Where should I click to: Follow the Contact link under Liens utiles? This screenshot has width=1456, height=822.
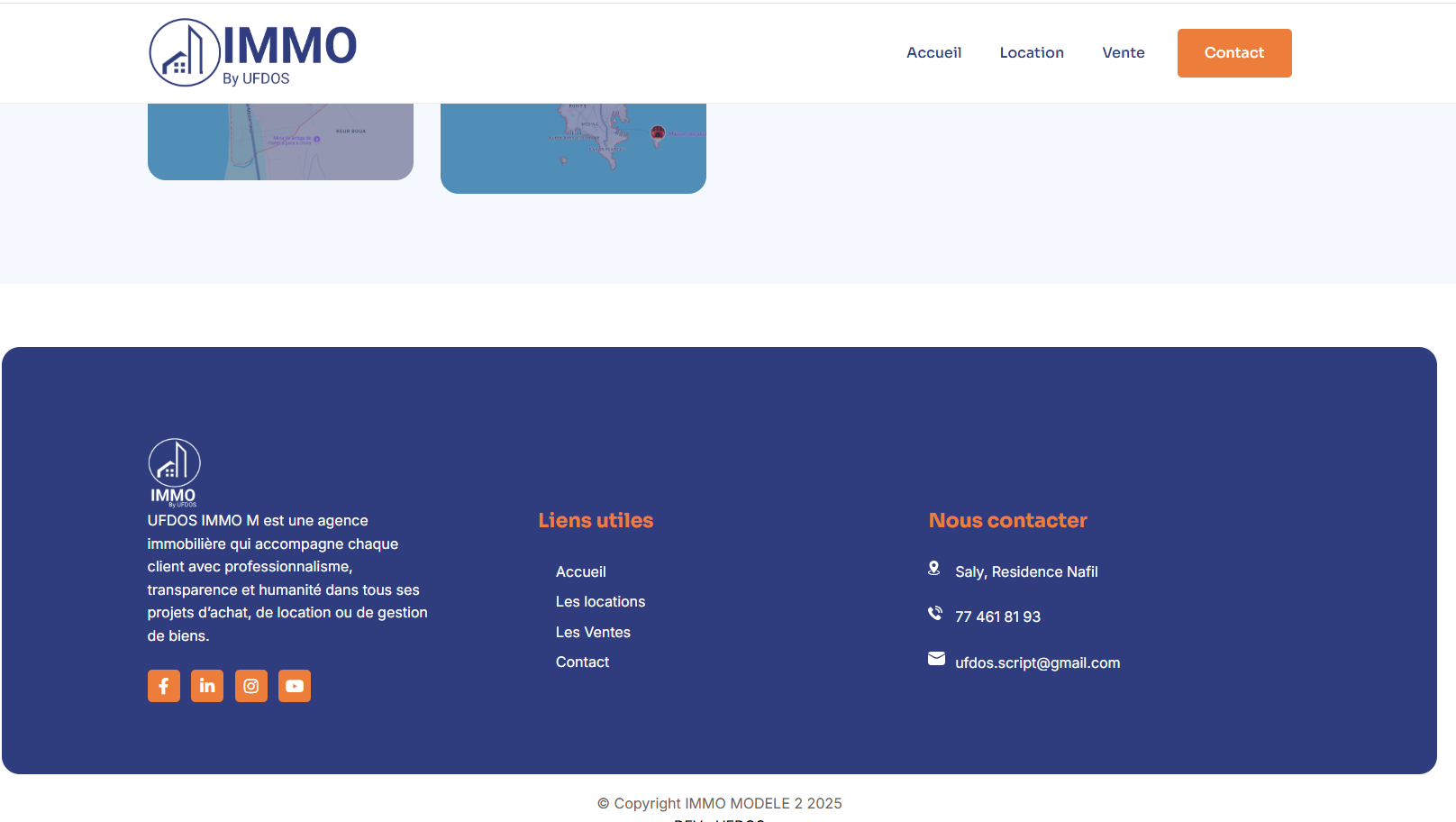582,662
